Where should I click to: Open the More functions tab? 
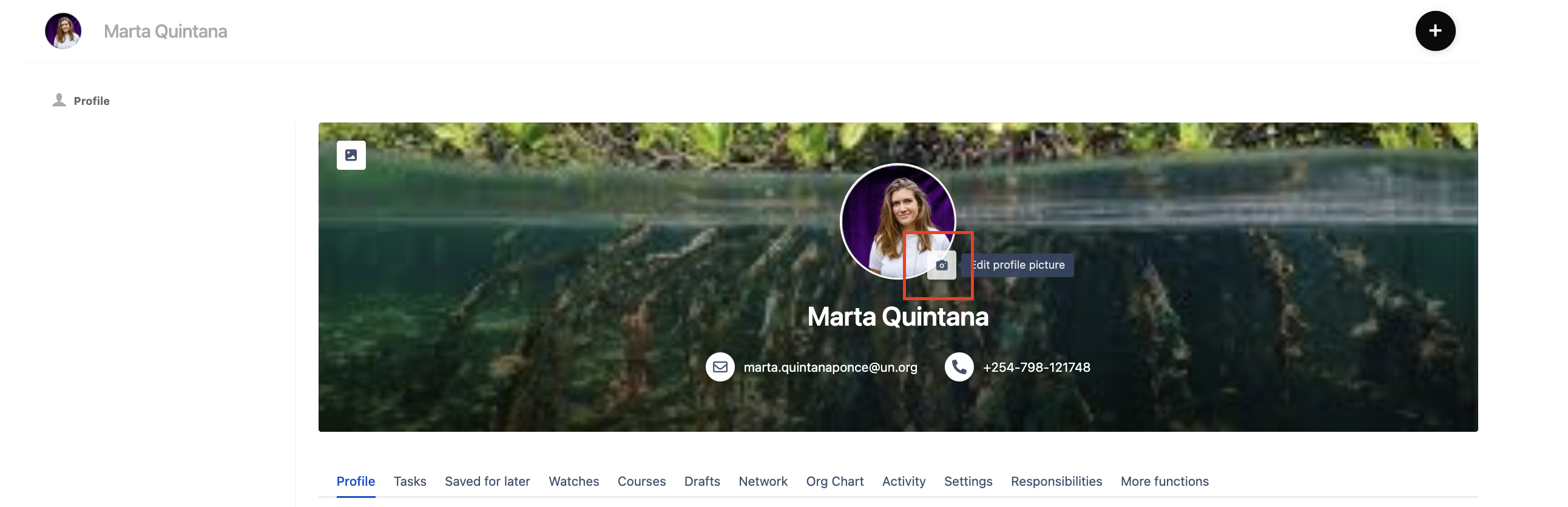(x=1164, y=482)
